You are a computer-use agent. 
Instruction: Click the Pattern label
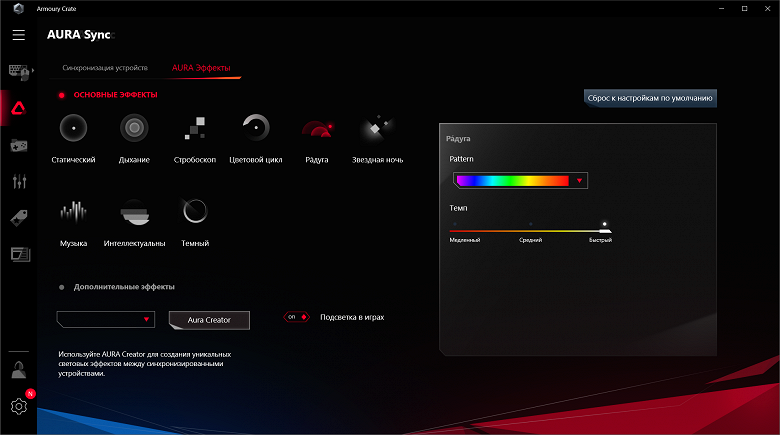coord(461,159)
